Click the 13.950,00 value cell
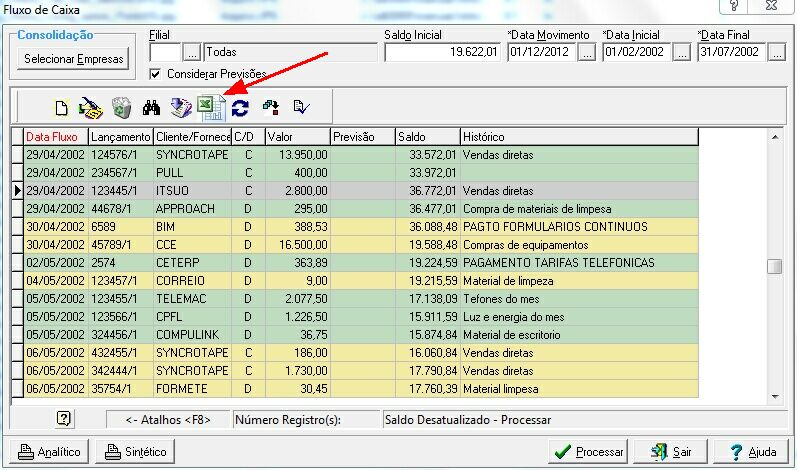 [298, 155]
